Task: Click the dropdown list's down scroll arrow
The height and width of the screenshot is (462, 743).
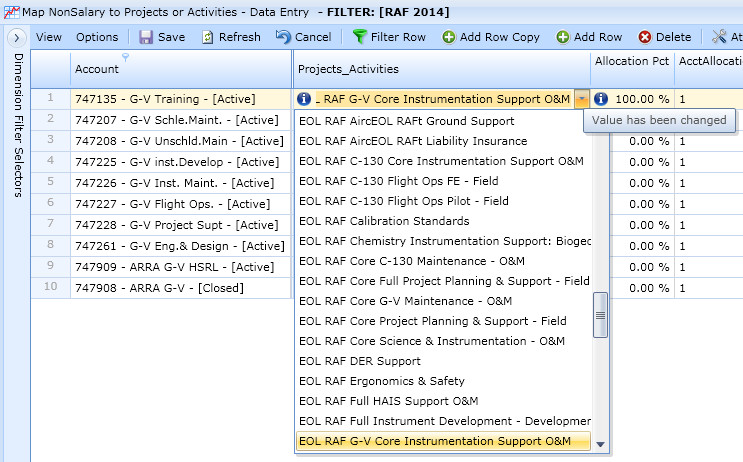Action: (600, 444)
